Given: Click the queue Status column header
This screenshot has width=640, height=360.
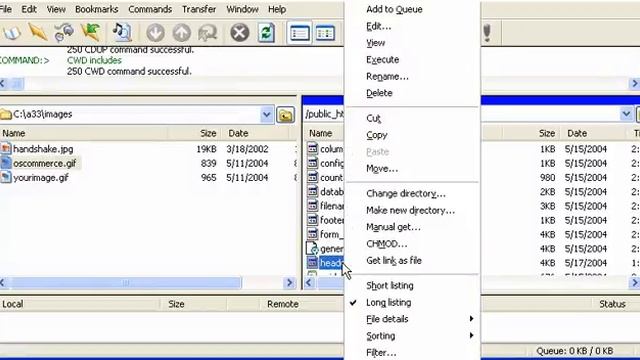Looking at the screenshot, I should (x=612, y=304).
